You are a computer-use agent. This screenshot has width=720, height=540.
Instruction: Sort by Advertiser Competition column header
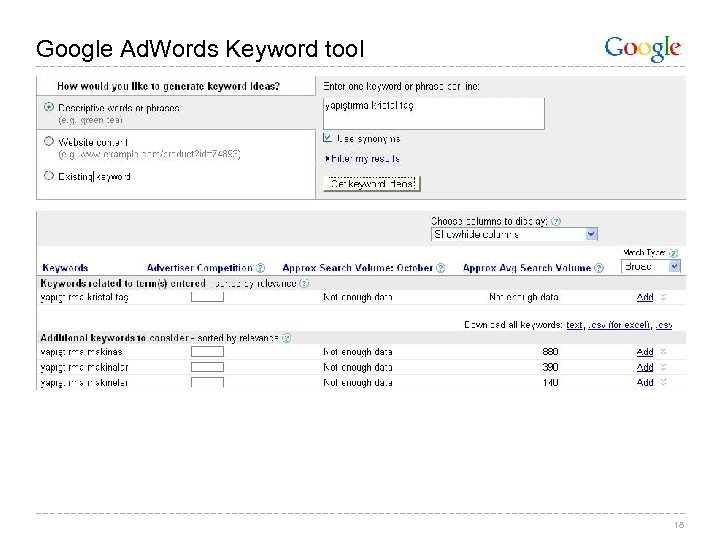[x=200, y=268]
